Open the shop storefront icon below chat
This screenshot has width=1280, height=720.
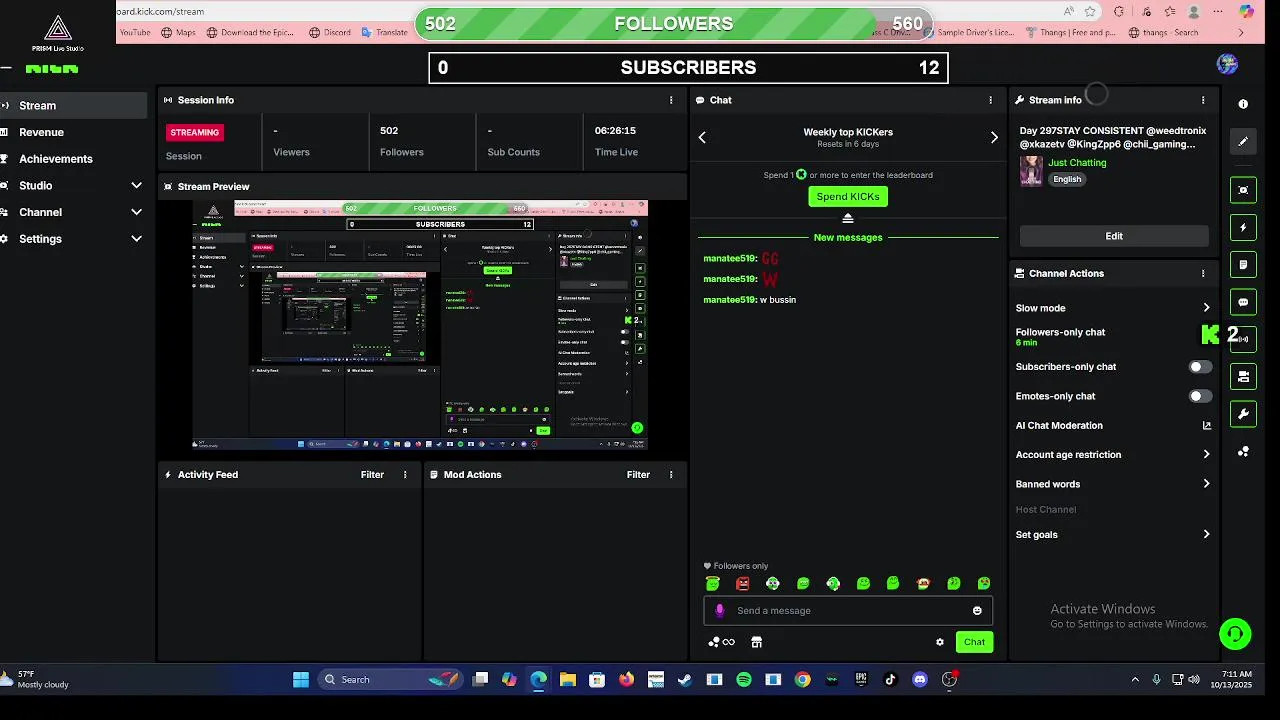757,642
